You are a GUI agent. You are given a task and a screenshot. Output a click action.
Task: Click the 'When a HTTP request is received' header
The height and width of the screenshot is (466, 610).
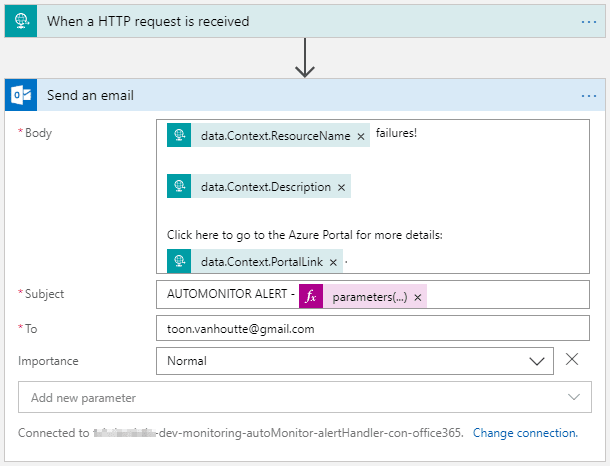305,21
